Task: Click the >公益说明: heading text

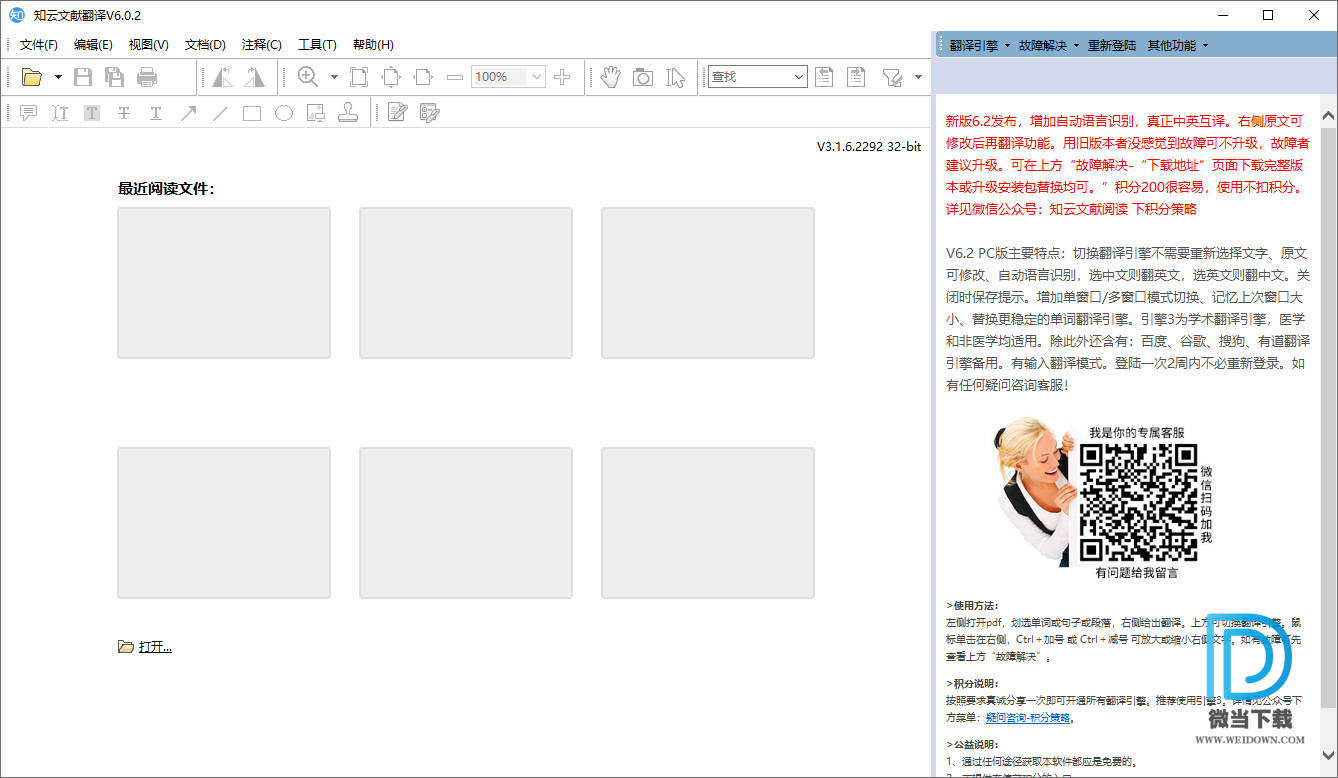Action: click(x=971, y=744)
